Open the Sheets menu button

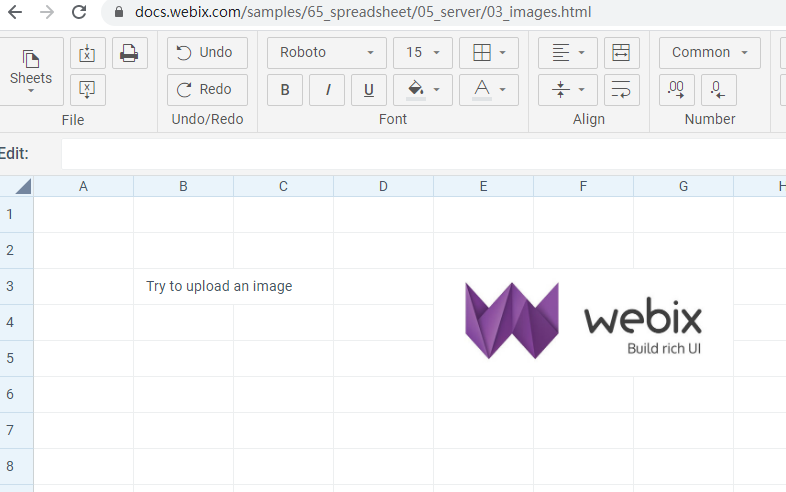(31, 71)
